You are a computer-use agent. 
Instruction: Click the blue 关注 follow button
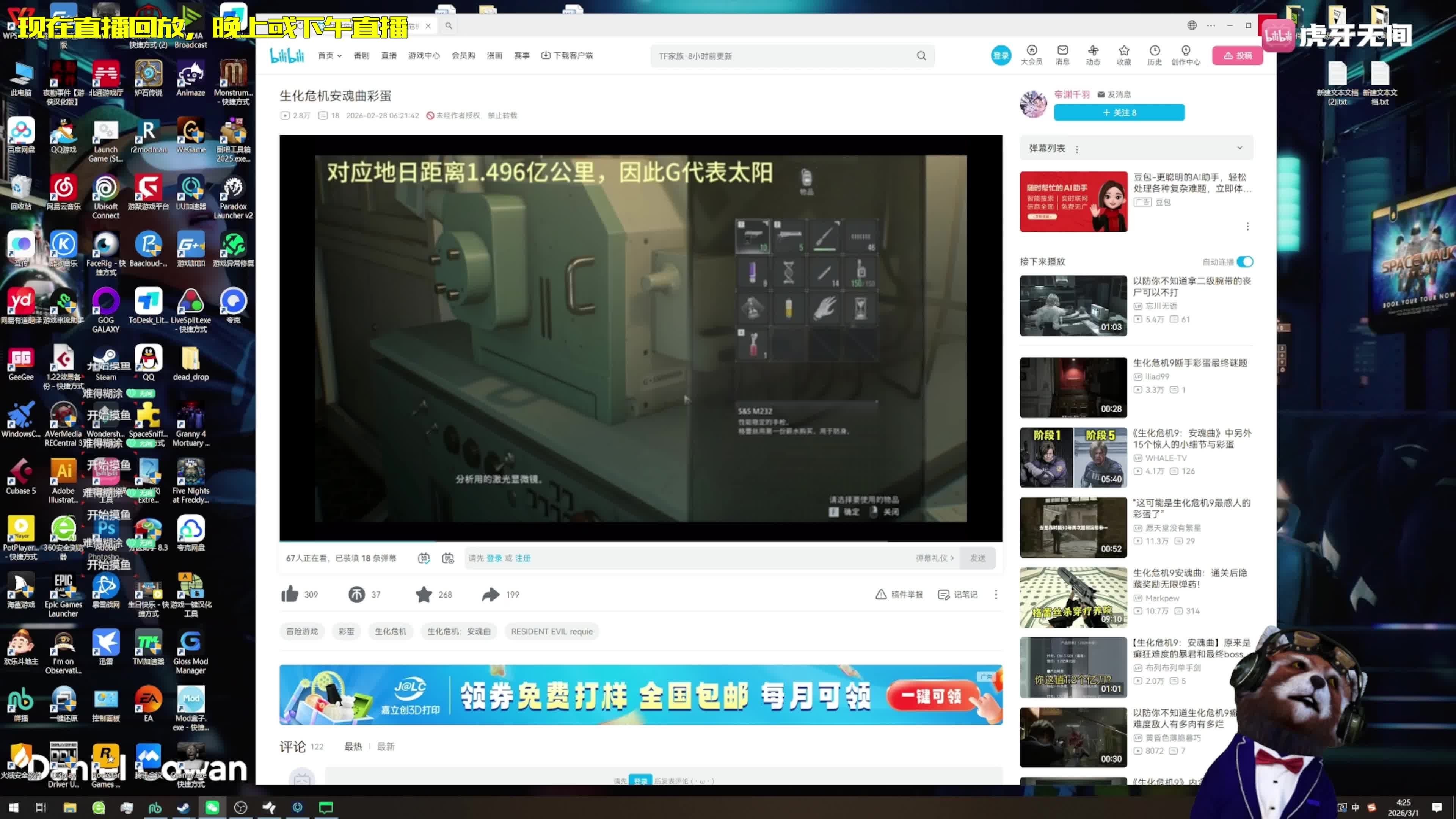[1119, 113]
